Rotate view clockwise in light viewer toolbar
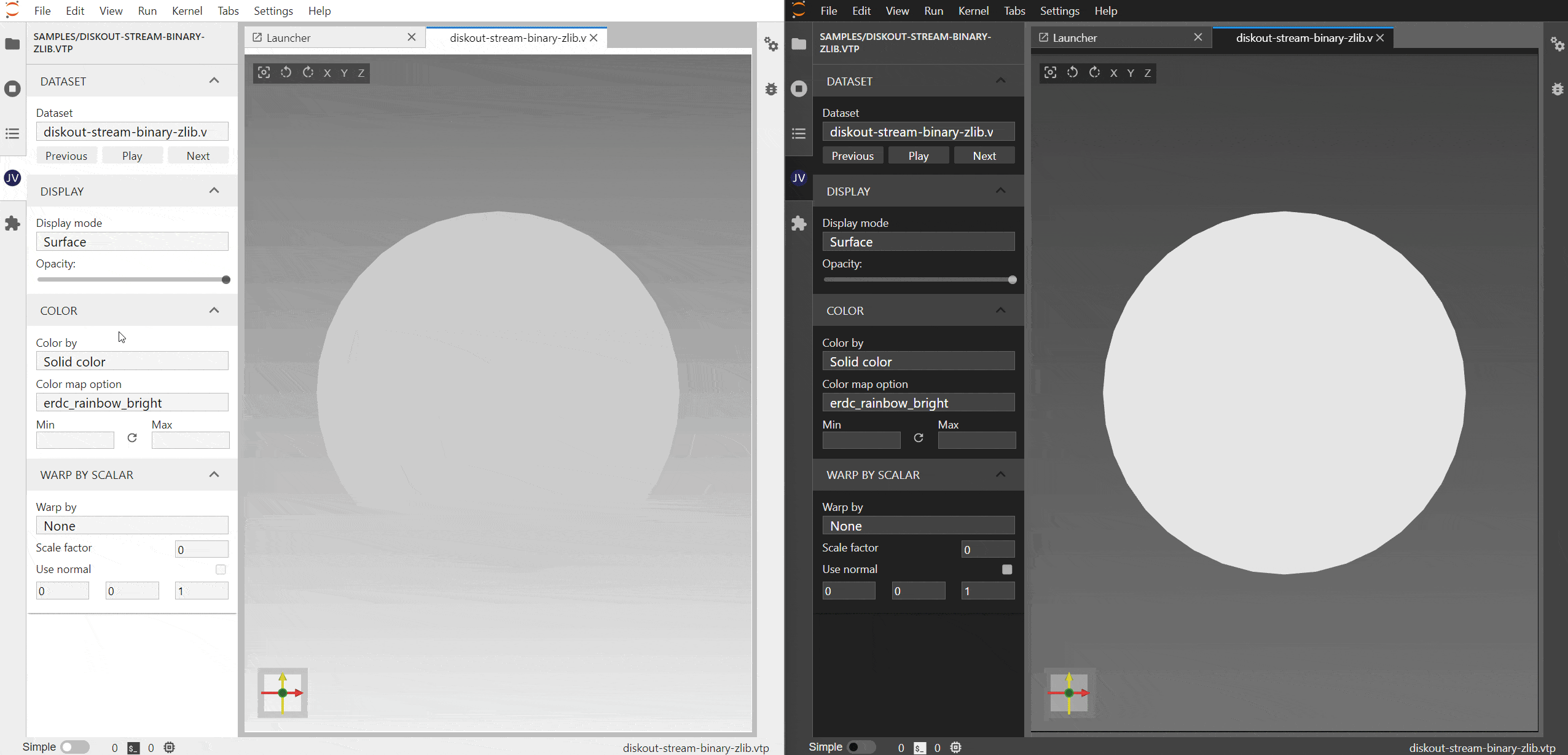1568x755 pixels. point(308,73)
